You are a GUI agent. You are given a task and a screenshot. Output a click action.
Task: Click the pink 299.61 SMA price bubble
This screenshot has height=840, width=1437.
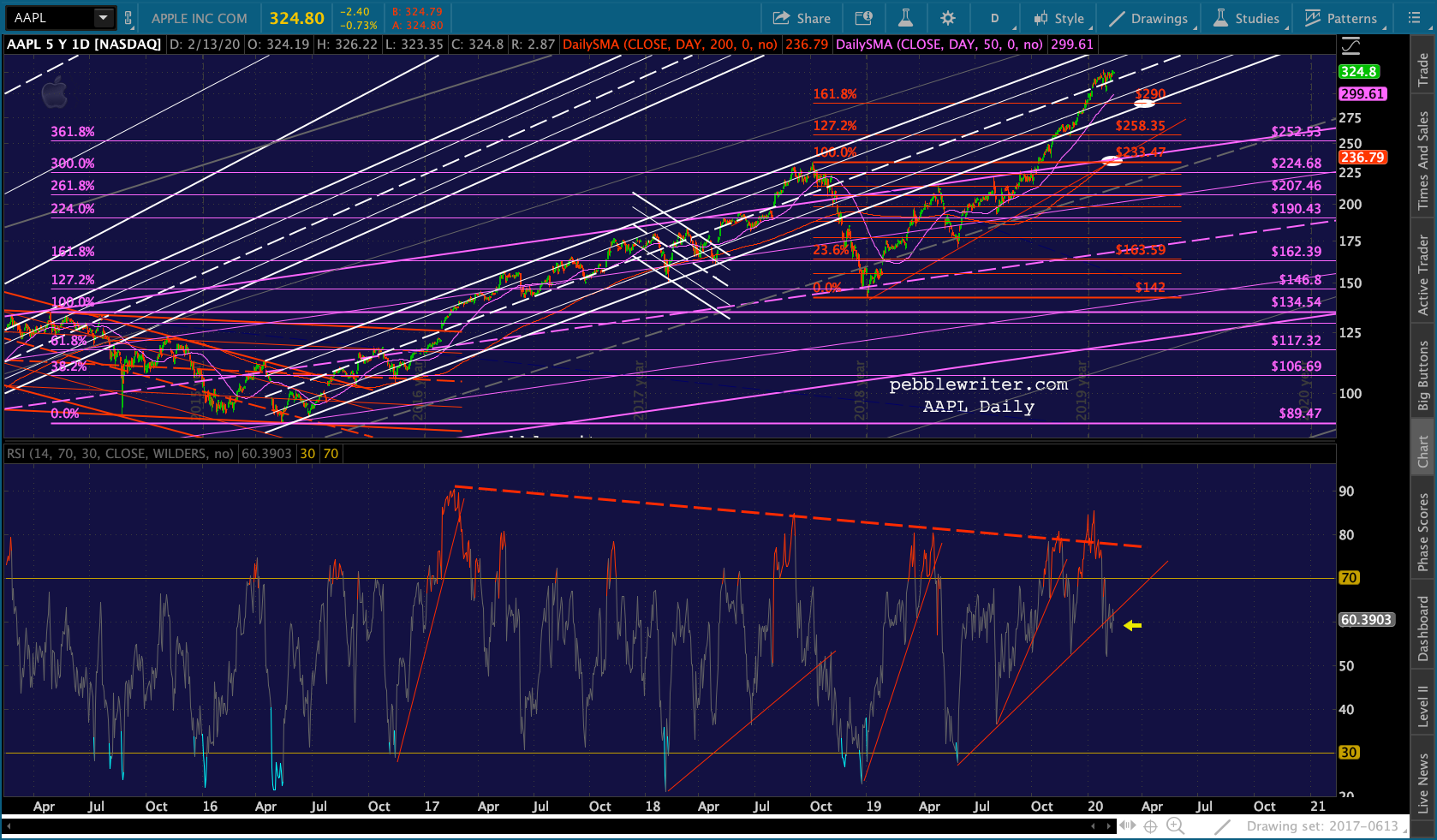(x=1362, y=94)
